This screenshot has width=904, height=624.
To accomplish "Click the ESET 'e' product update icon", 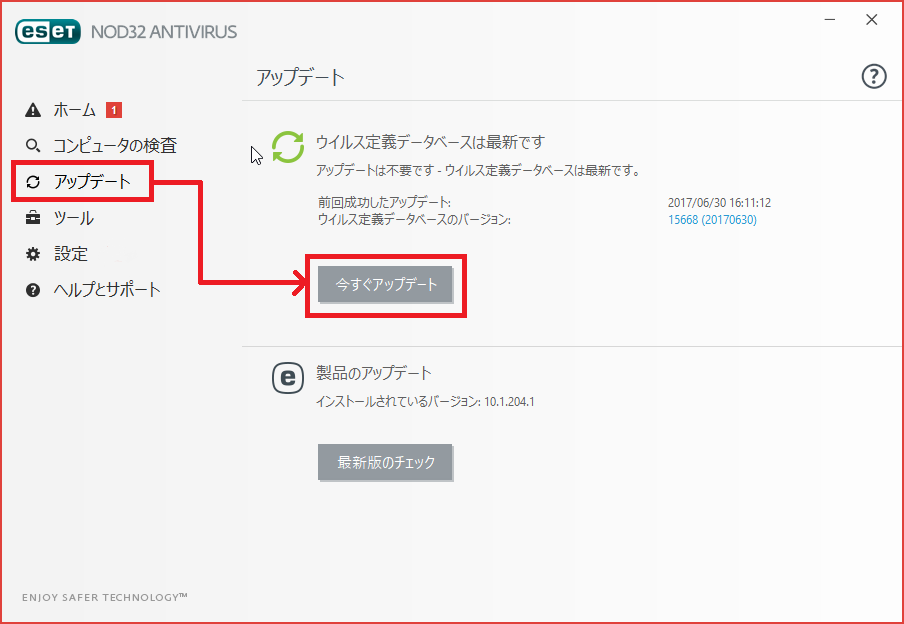I will 288,378.
